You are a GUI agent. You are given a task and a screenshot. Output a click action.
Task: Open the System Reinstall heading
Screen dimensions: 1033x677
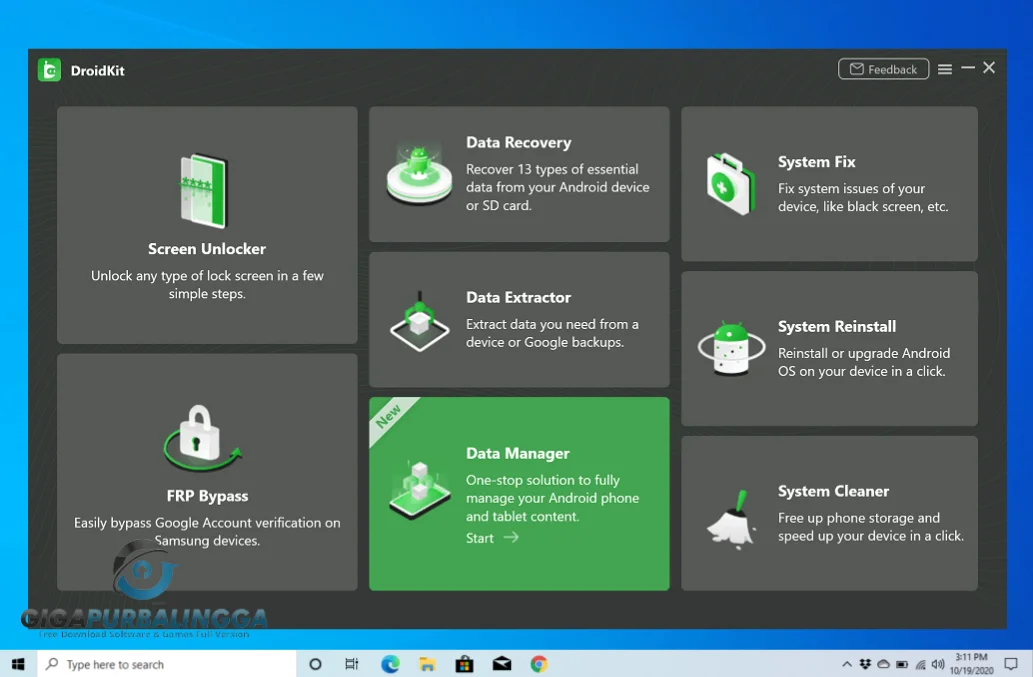[x=837, y=327]
